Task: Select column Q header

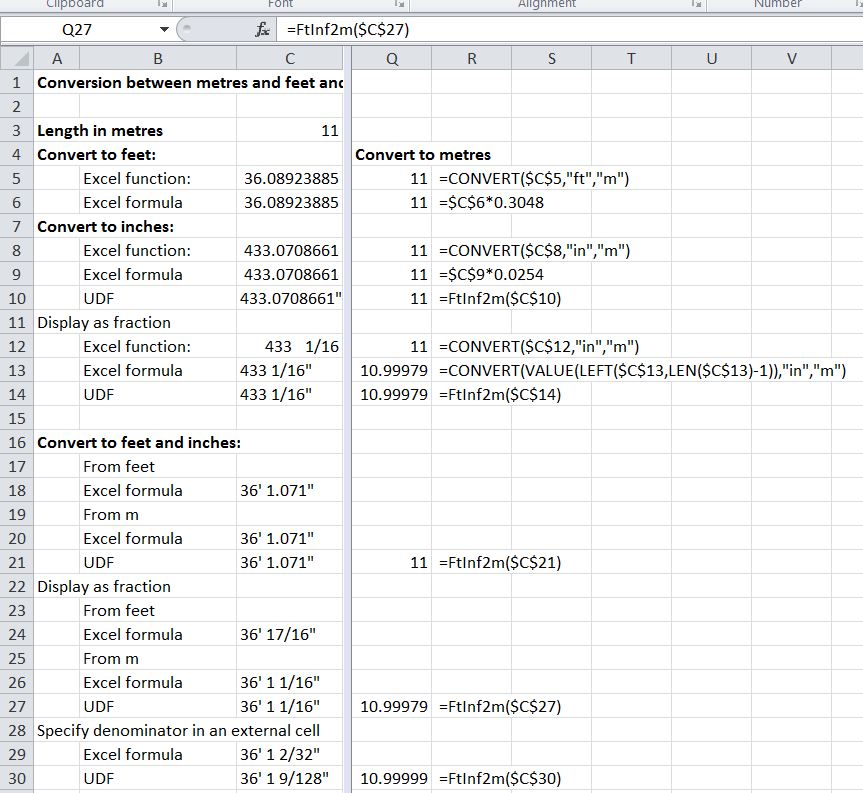Action: 391,59
